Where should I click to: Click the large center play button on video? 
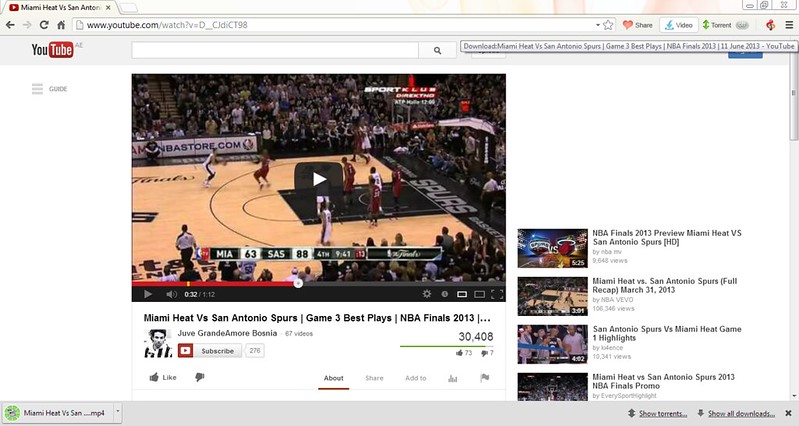click(x=318, y=179)
